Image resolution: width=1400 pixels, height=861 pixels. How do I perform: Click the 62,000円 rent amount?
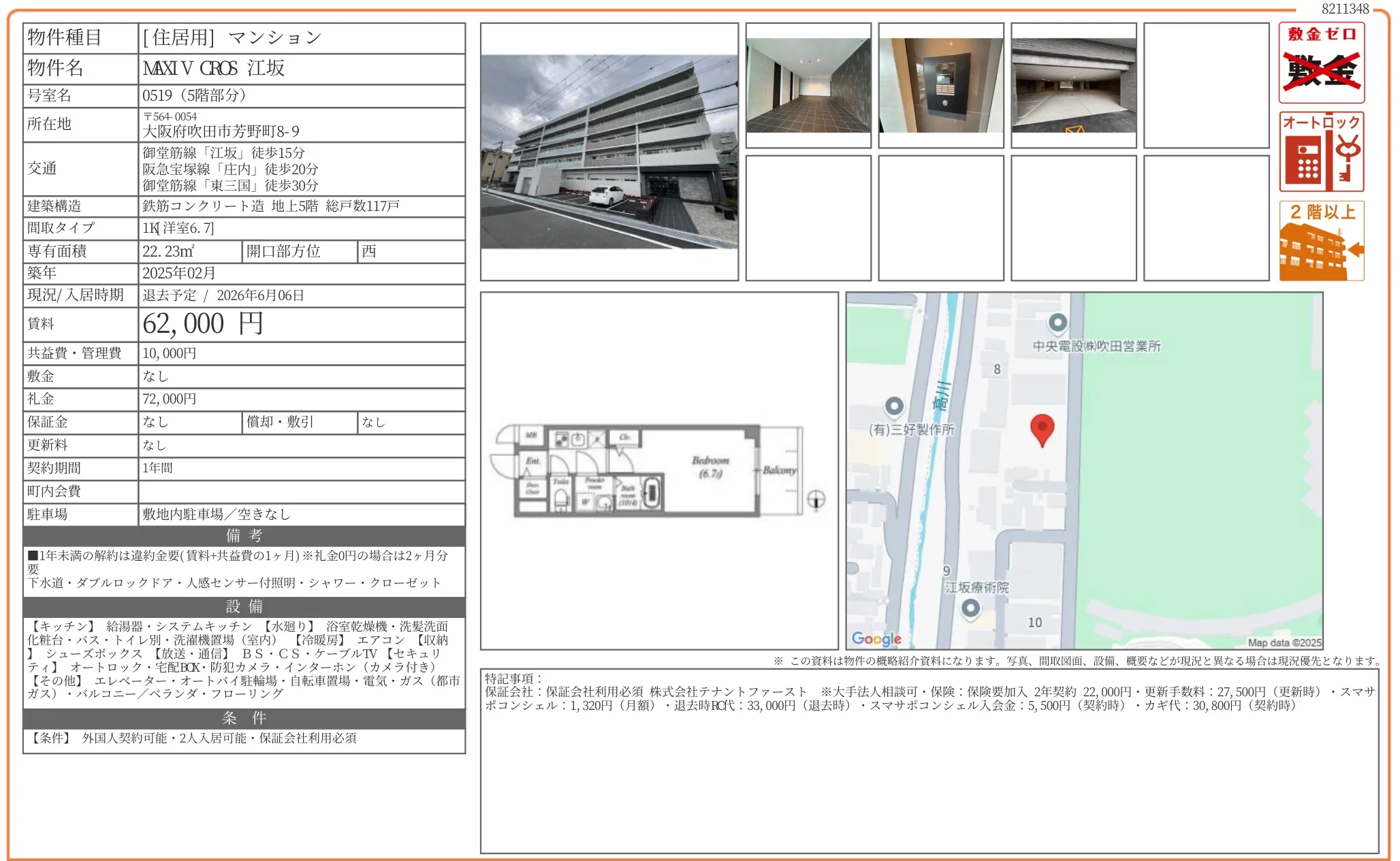[203, 324]
